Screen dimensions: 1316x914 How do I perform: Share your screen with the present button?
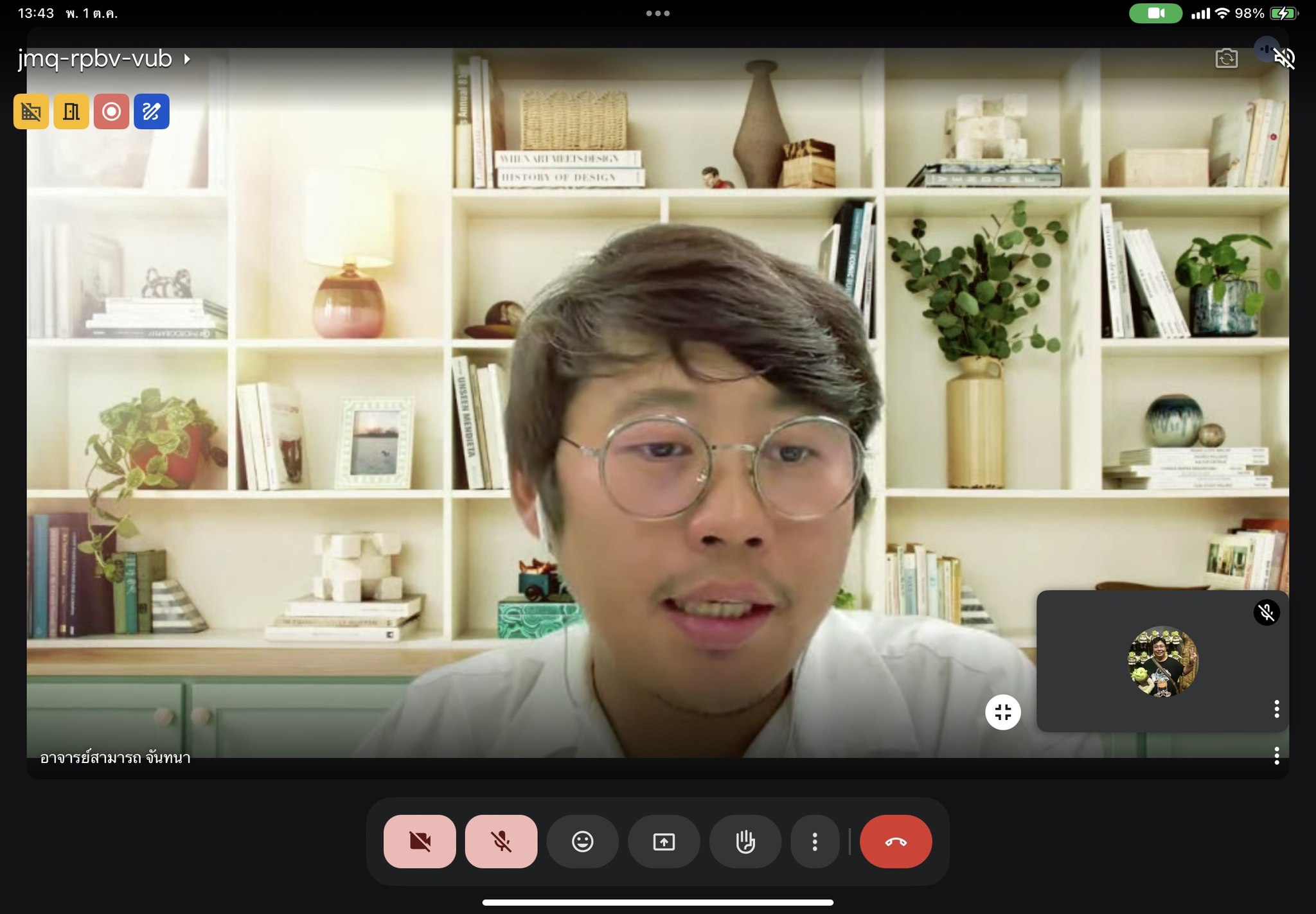(664, 841)
